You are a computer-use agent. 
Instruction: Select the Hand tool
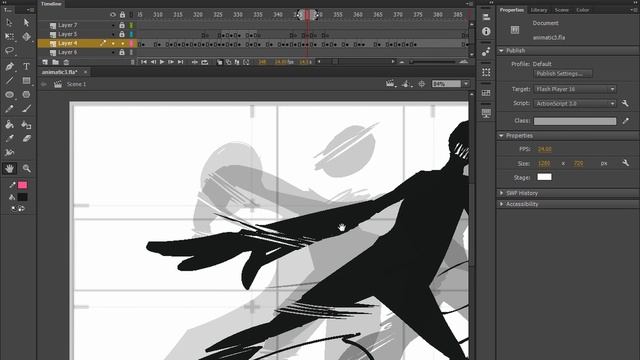[x=9, y=168]
